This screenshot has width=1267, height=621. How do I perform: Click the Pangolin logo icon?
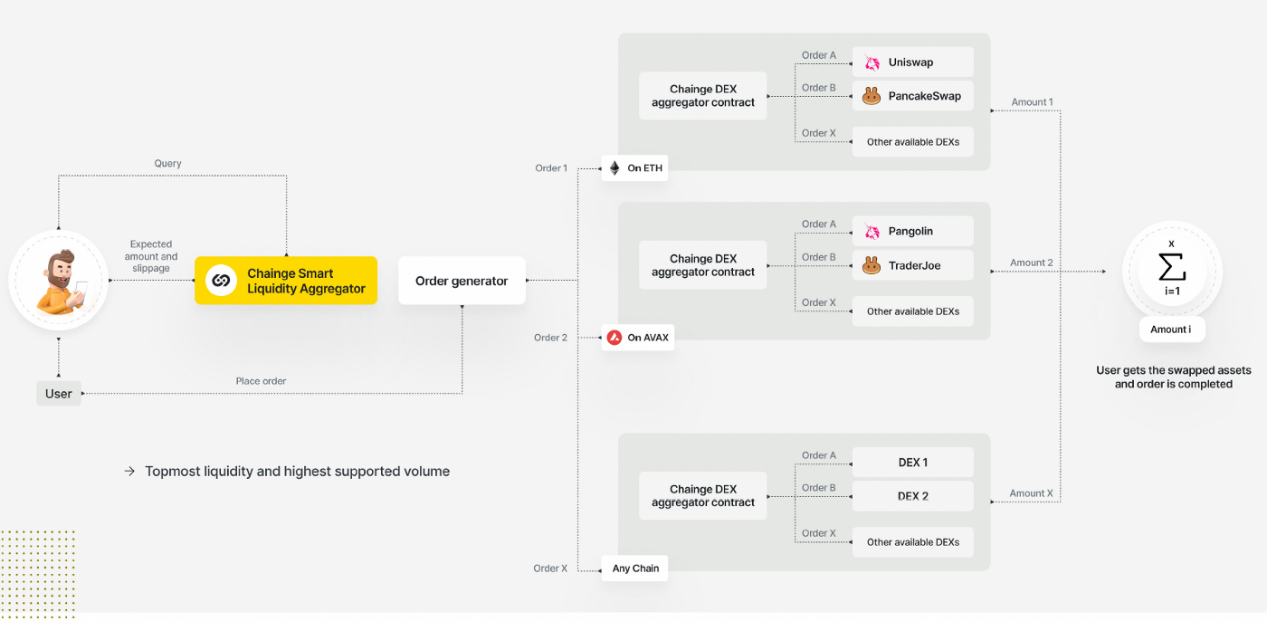871,231
